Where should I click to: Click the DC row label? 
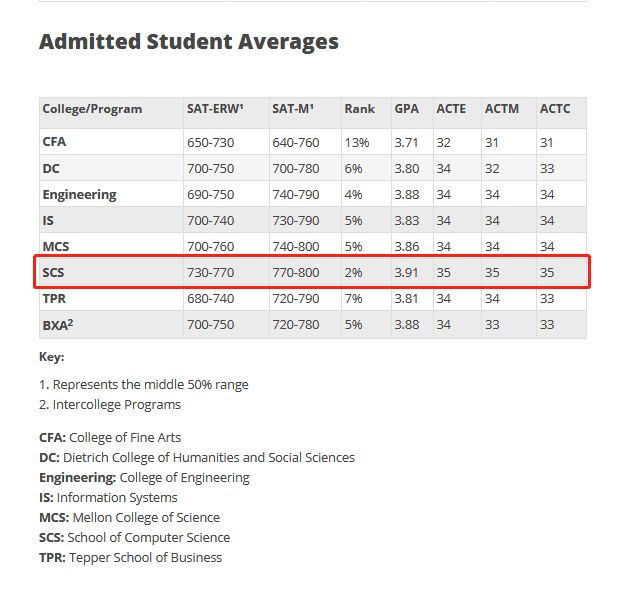tap(51, 169)
